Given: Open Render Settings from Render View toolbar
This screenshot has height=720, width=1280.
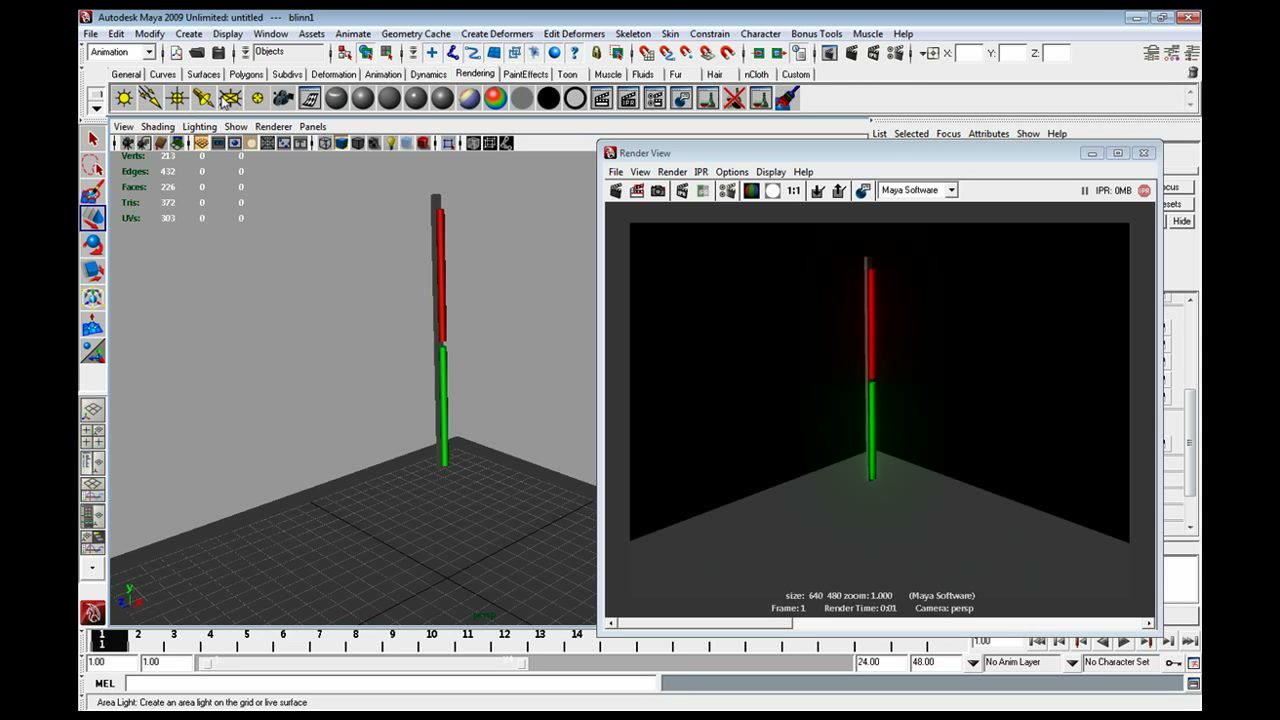Looking at the screenshot, I should pos(727,190).
